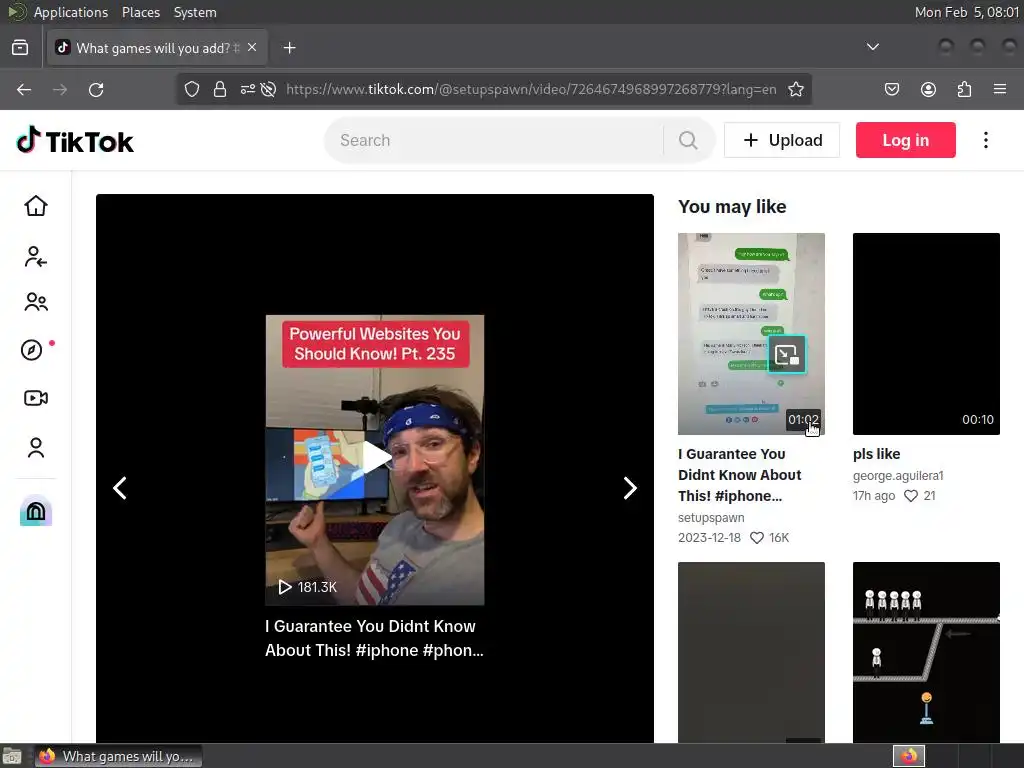Open the 00:10 black video thumbnail
Image resolution: width=1024 pixels, height=768 pixels.
point(926,334)
